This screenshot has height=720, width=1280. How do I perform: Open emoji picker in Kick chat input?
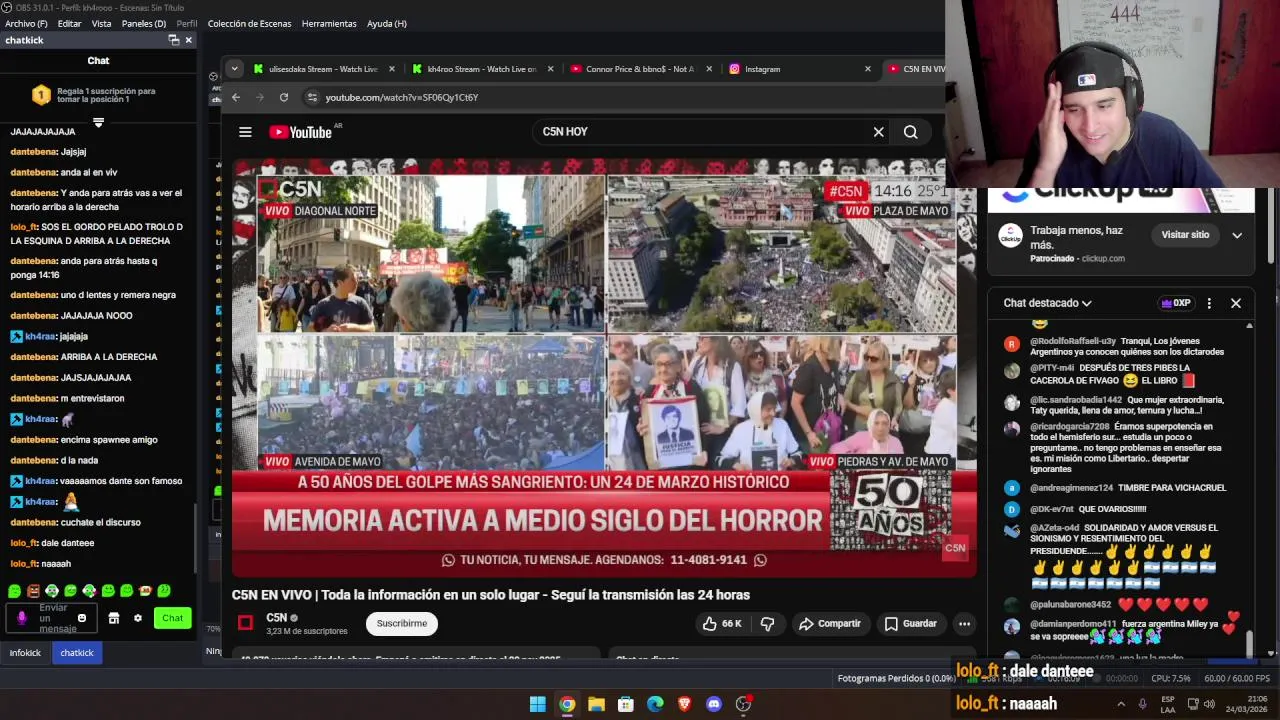point(82,618)
